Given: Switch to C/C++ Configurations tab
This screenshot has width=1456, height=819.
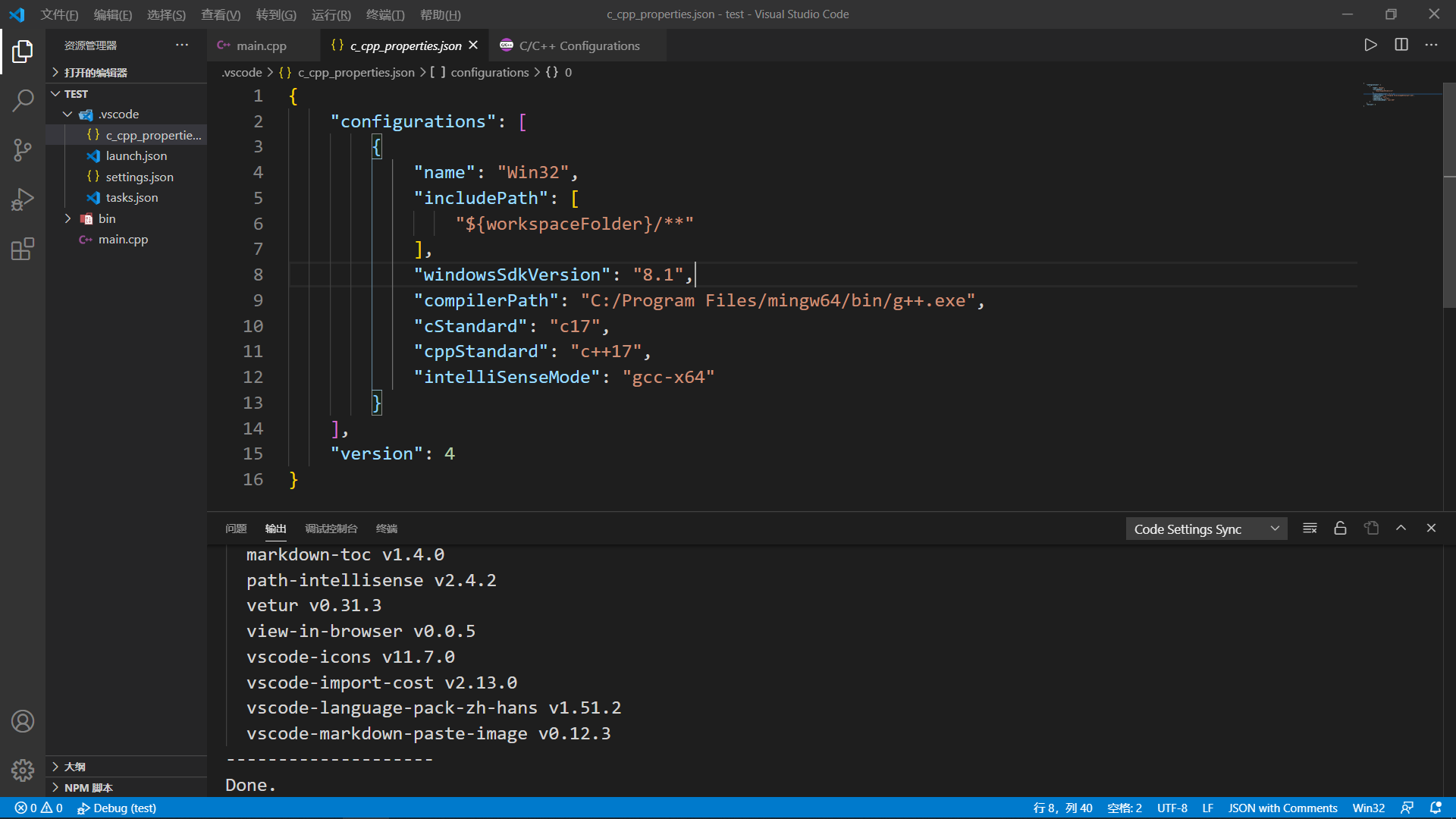Looking at the screenshot, I should pyautogui.click(x=578, y=45).
